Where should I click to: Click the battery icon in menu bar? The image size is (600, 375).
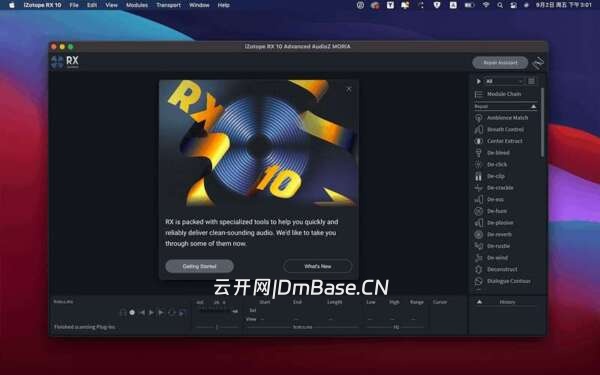[x=469, y=5]
